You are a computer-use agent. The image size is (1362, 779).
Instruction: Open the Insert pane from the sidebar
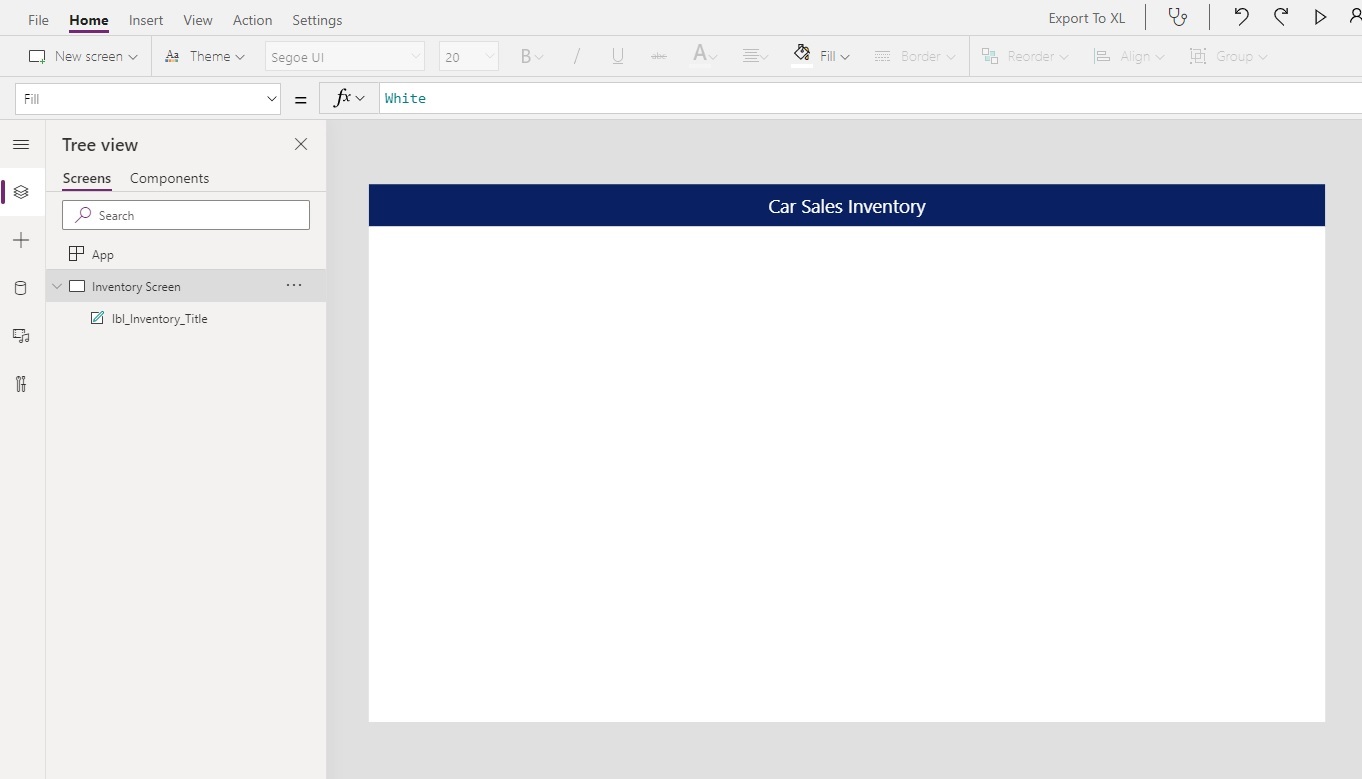21,240
